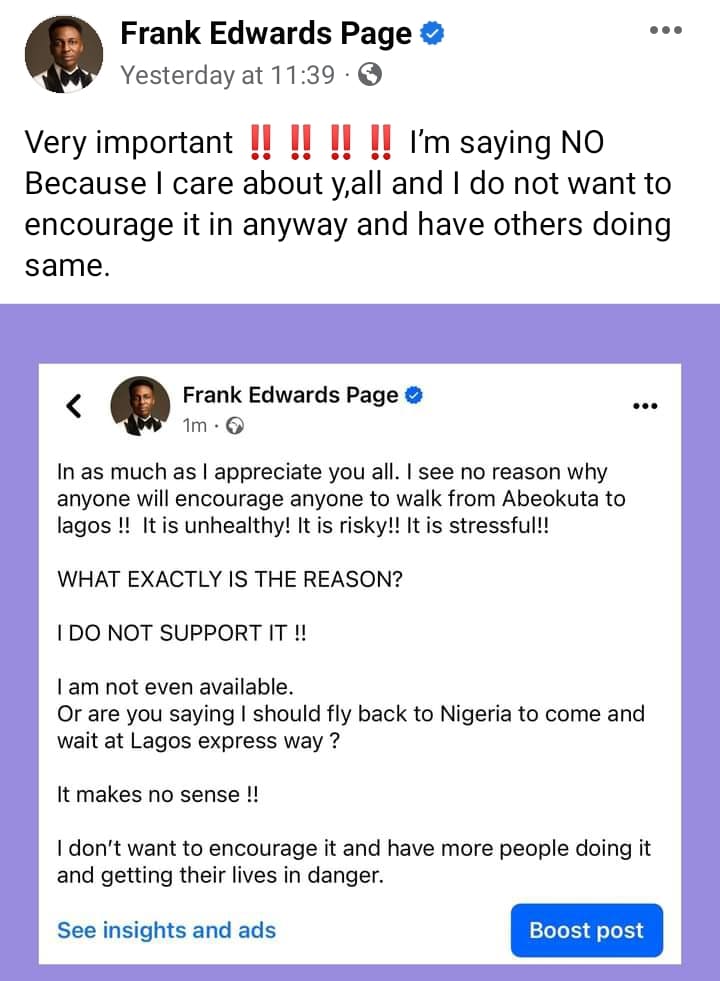720x981 pixels.
Task: Tap the back arrow in the embedded post
Action: coord(72,405)
